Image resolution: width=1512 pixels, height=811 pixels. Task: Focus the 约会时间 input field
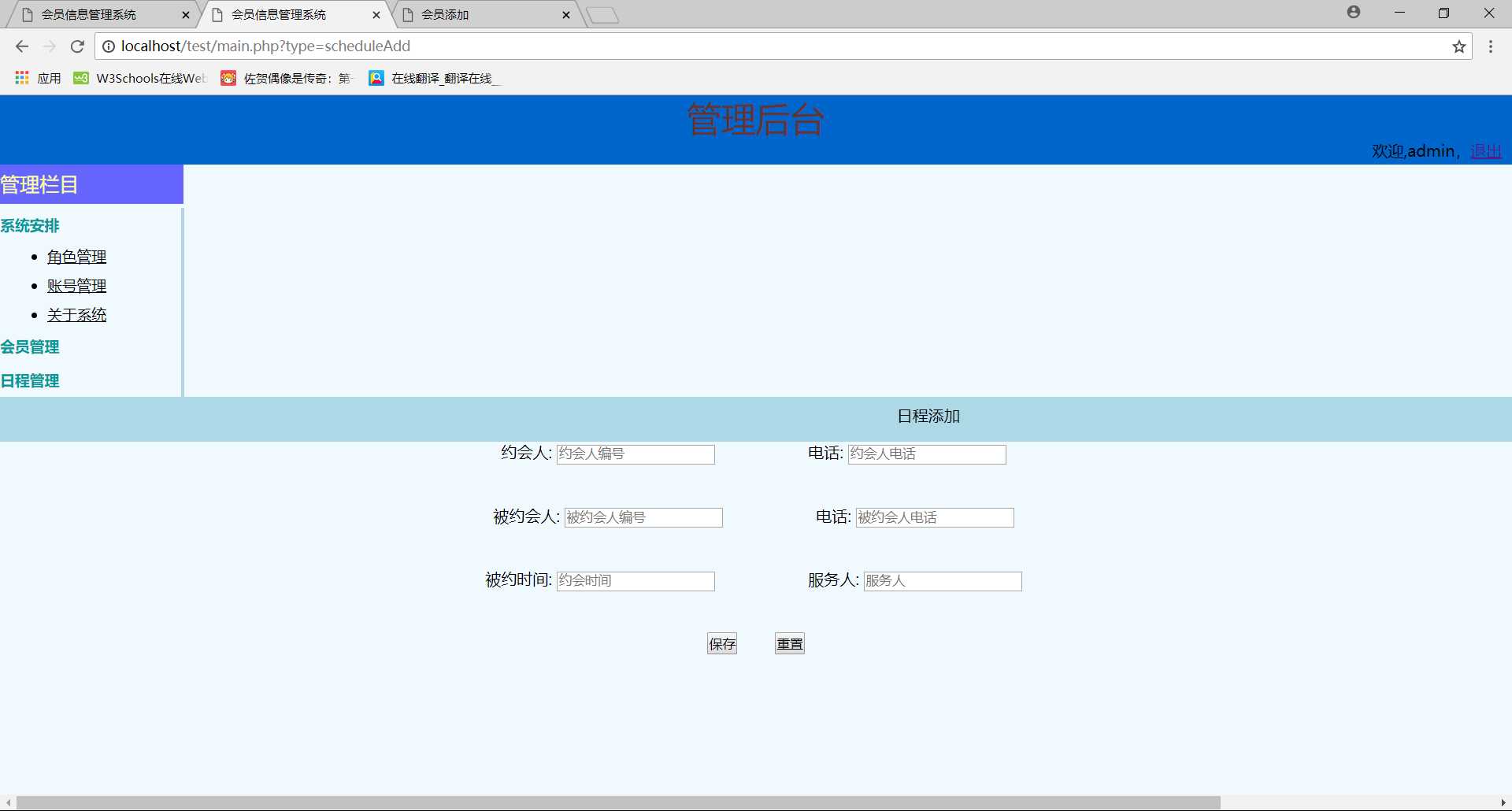tap(636, 581)
